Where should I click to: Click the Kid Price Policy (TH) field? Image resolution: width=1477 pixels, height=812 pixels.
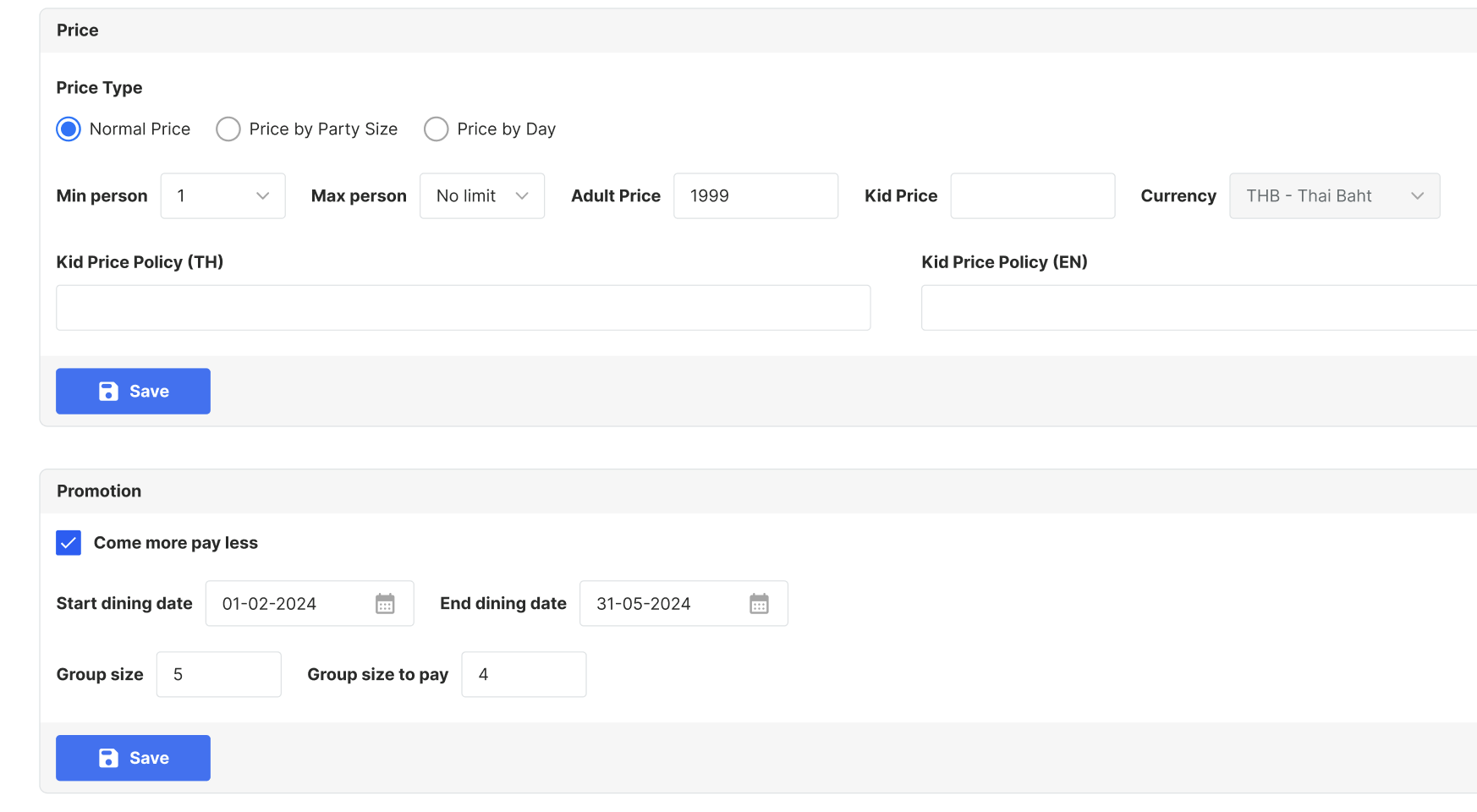(463, 308)
